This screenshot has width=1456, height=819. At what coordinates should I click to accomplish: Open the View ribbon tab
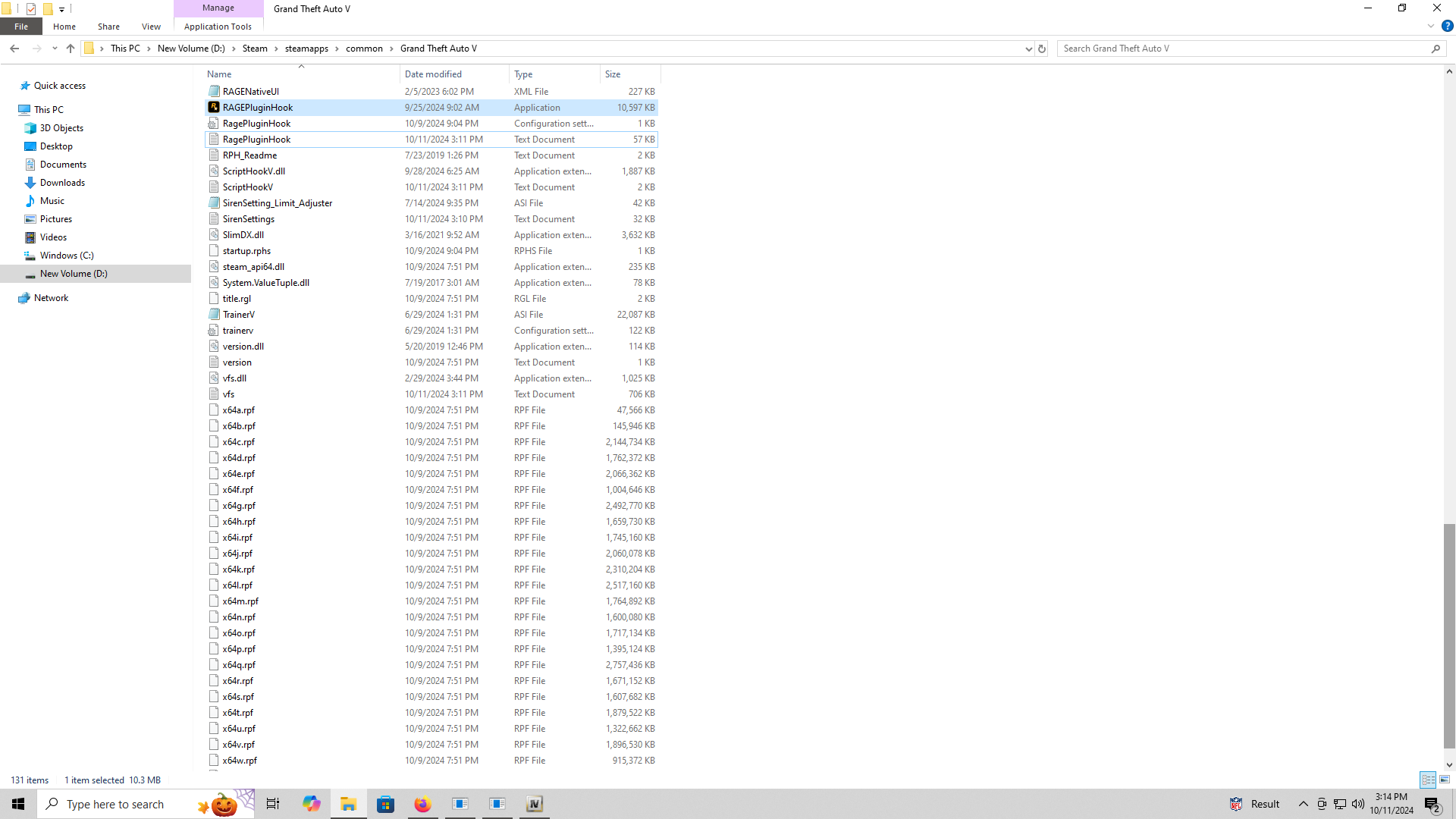151,27
